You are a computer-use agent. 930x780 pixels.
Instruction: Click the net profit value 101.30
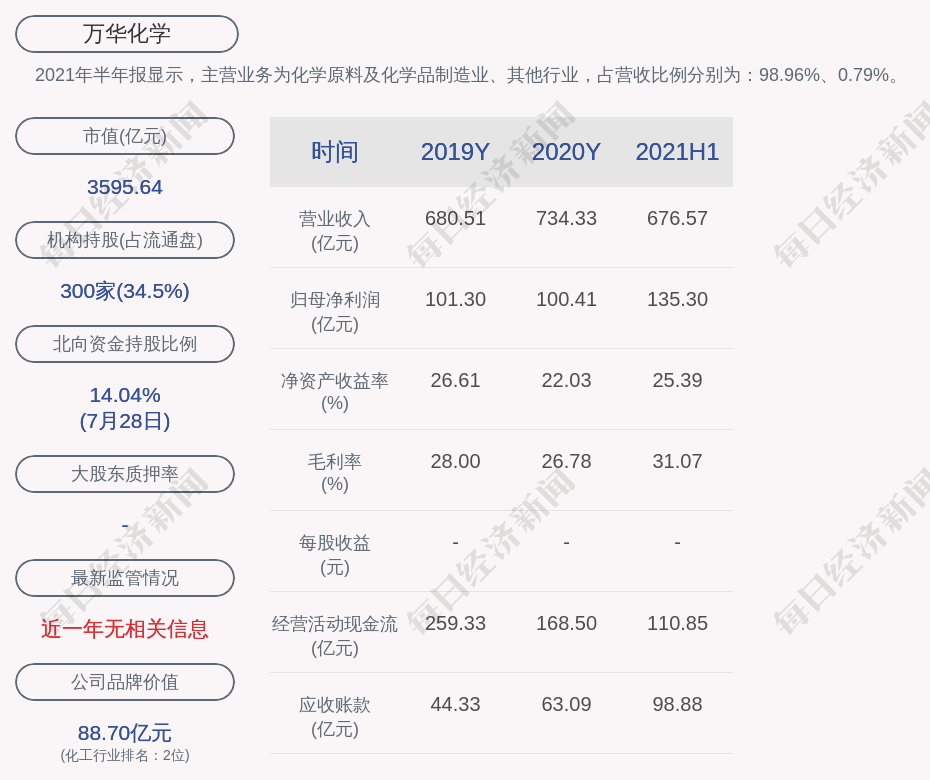point(456,300)
